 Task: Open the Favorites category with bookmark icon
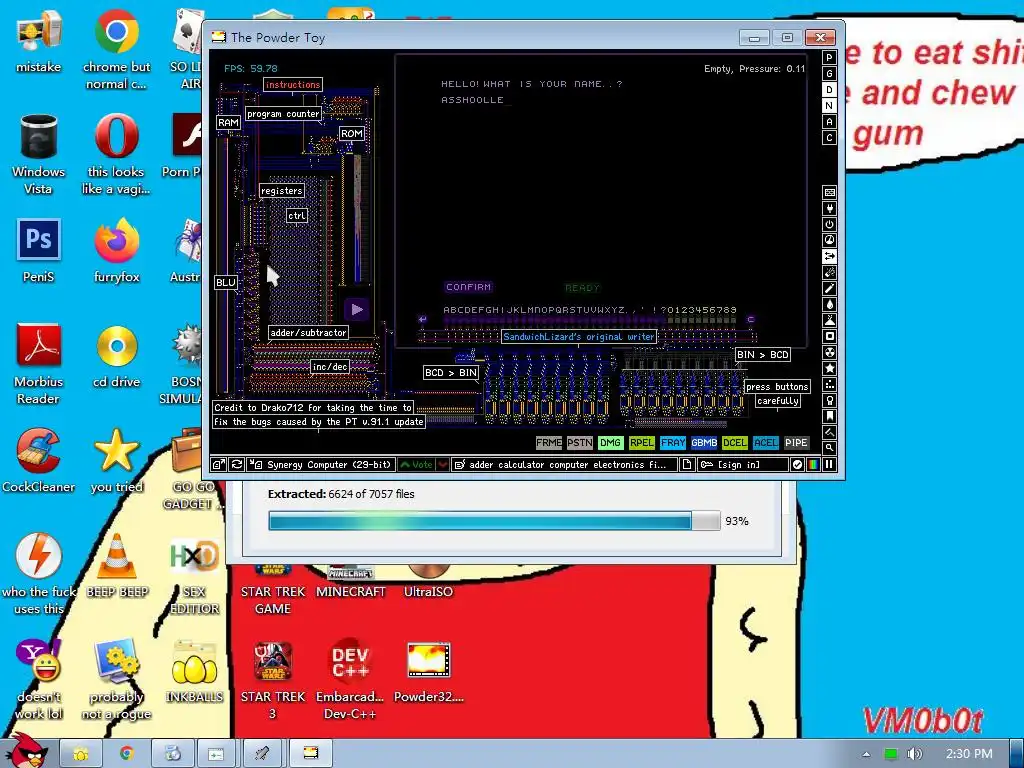pos(829,416)
